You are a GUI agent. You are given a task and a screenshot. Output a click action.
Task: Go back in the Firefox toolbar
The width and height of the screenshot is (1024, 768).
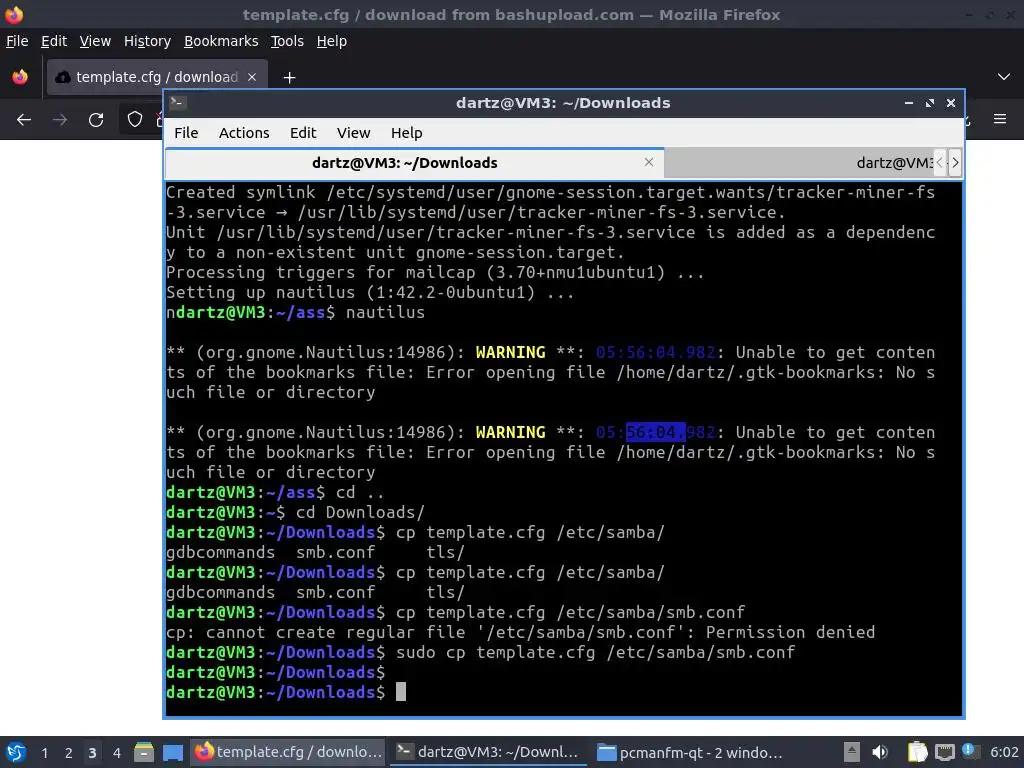click(24, 120)
